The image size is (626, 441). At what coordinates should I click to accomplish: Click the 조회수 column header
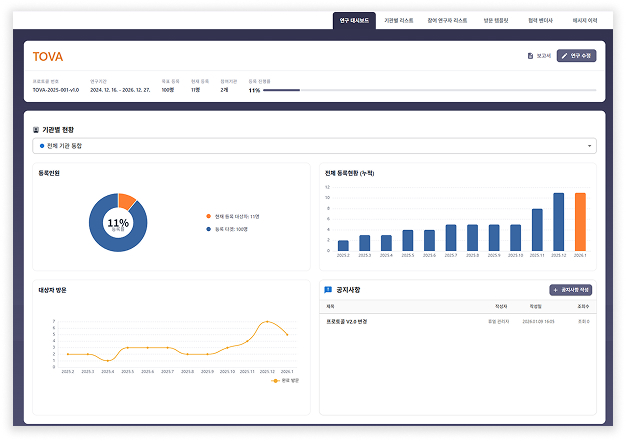click(583, 307)
